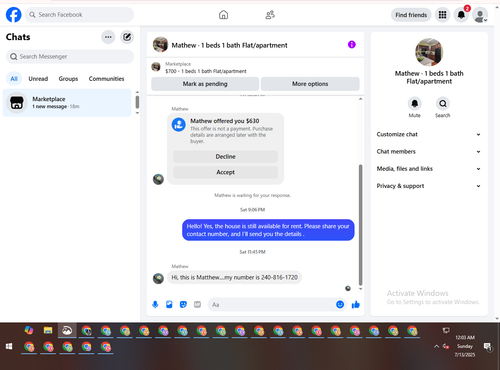The image size is (500, 370).
Task: Select the All chats filter tab
Action: (14, 79)
